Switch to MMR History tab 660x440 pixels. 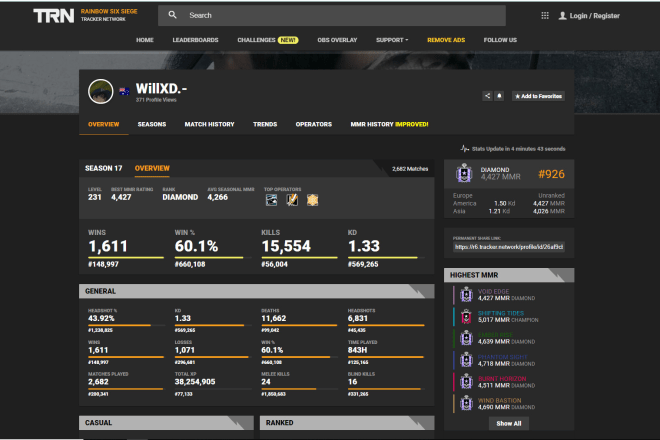coord(389,124)
